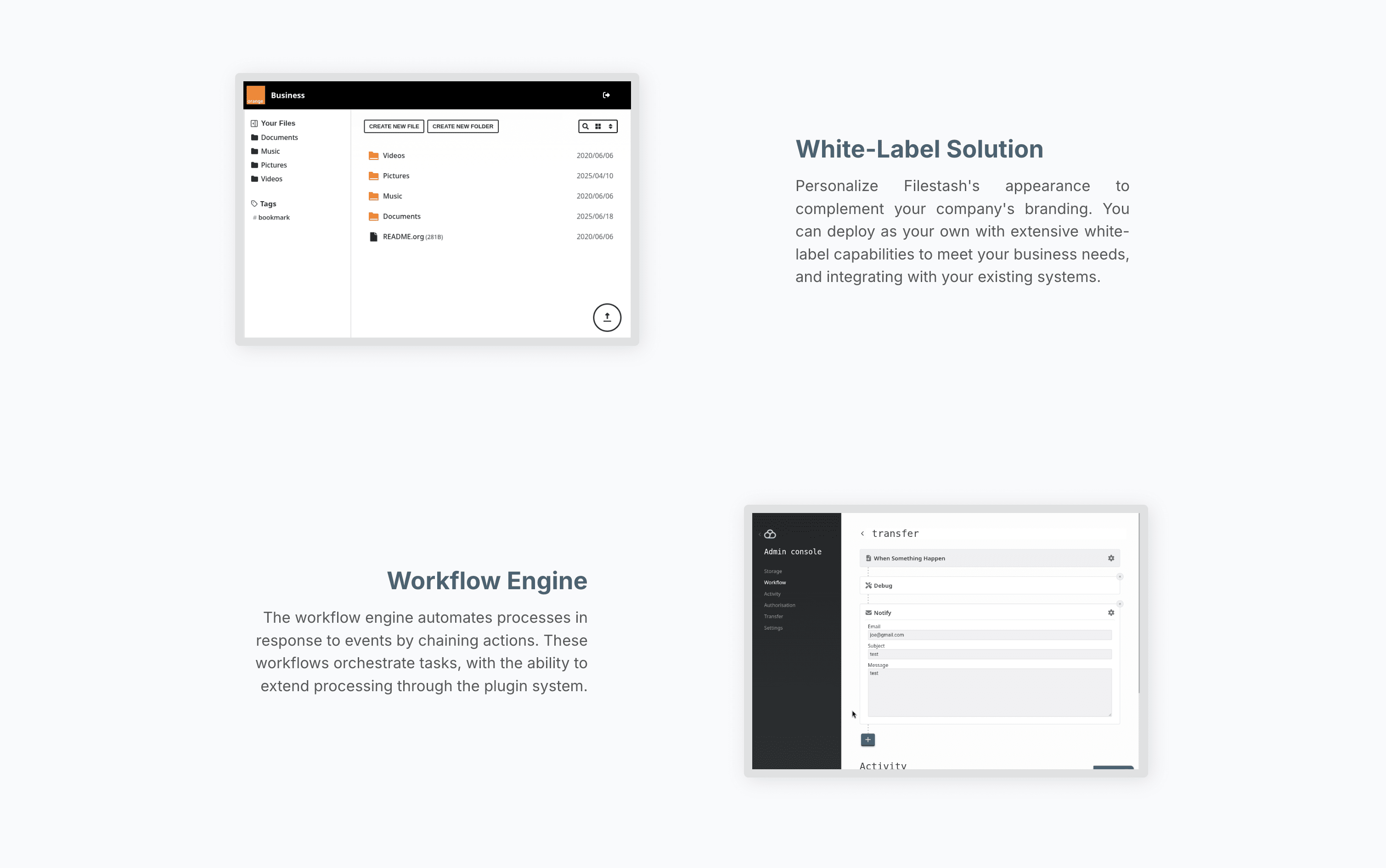
Task: Click the When Something Happen trigger label
Action: tap(909, 558)
